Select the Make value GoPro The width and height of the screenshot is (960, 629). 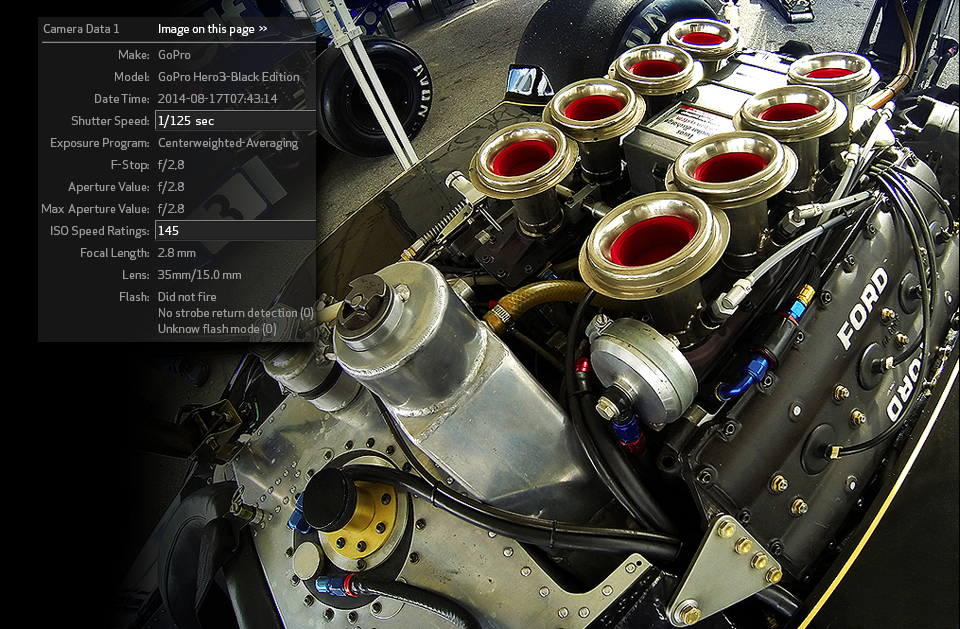click(174, 54)
